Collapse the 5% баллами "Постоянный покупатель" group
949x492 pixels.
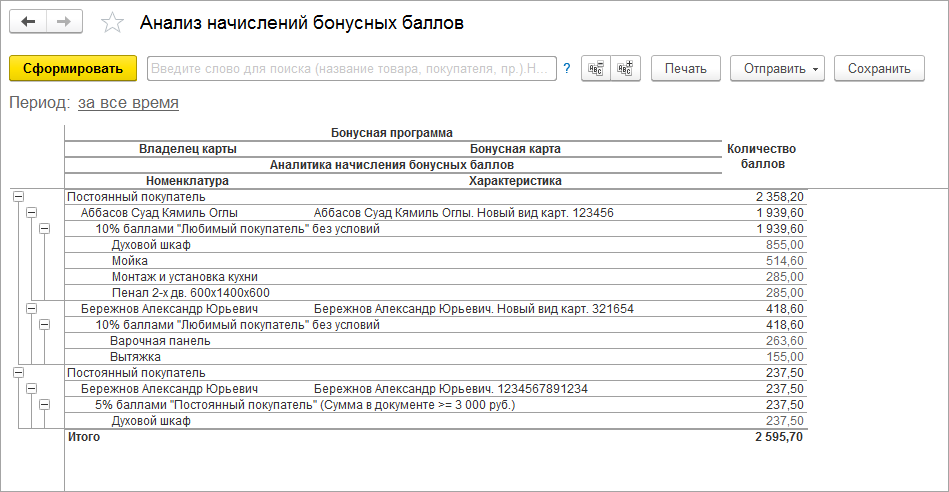click(43, 405)
